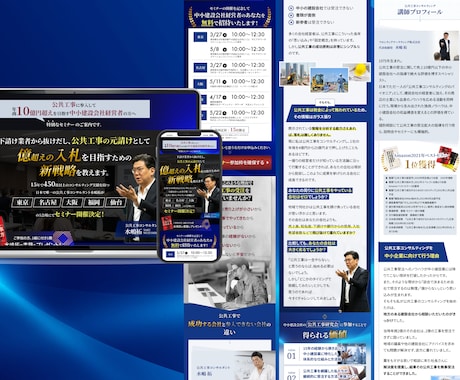The height and width of the screenshot is (380, 460).
Task: Click the excavator and worker photo
Action: tap(329, 80)
